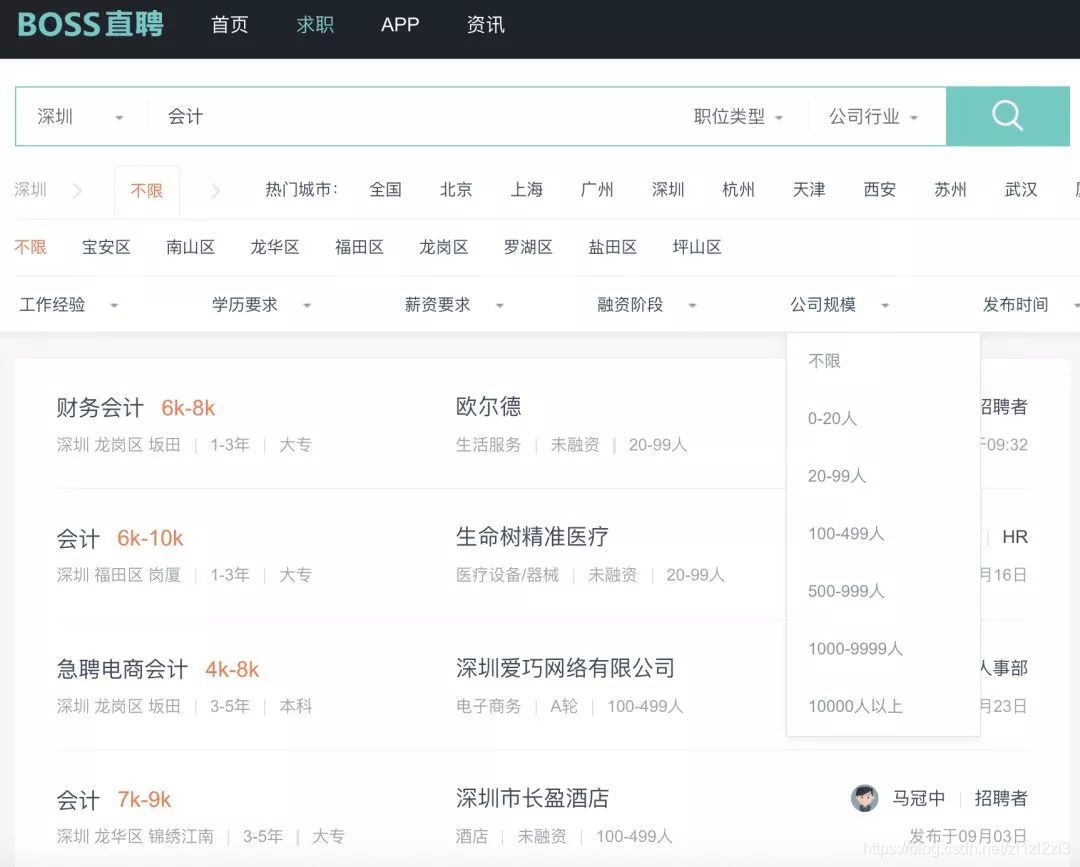
Task: Open the 求职 nav item
Action: (x=315, y=25)
